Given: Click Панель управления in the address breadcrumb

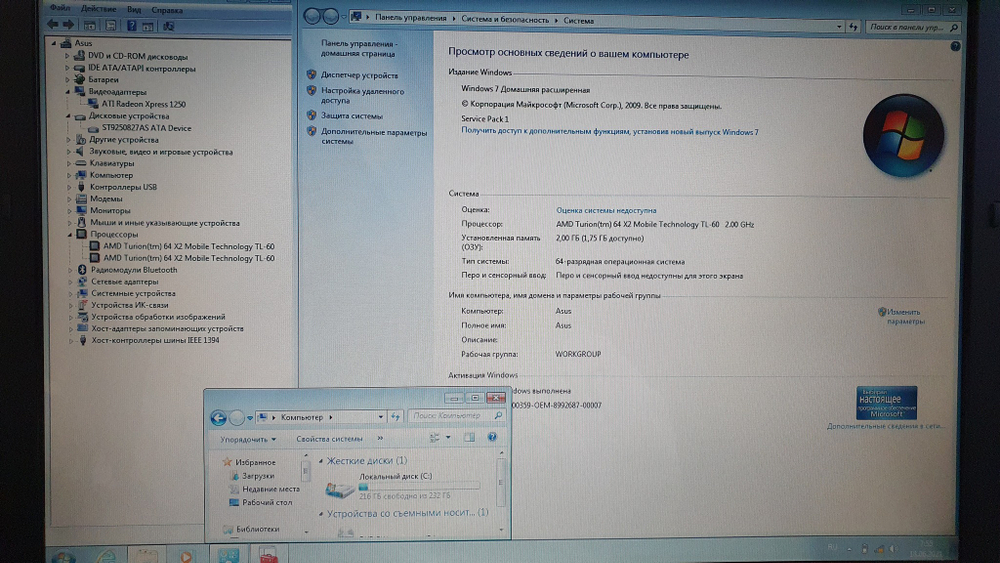Looking at the screenshot, I should click(x=411, y=18).
